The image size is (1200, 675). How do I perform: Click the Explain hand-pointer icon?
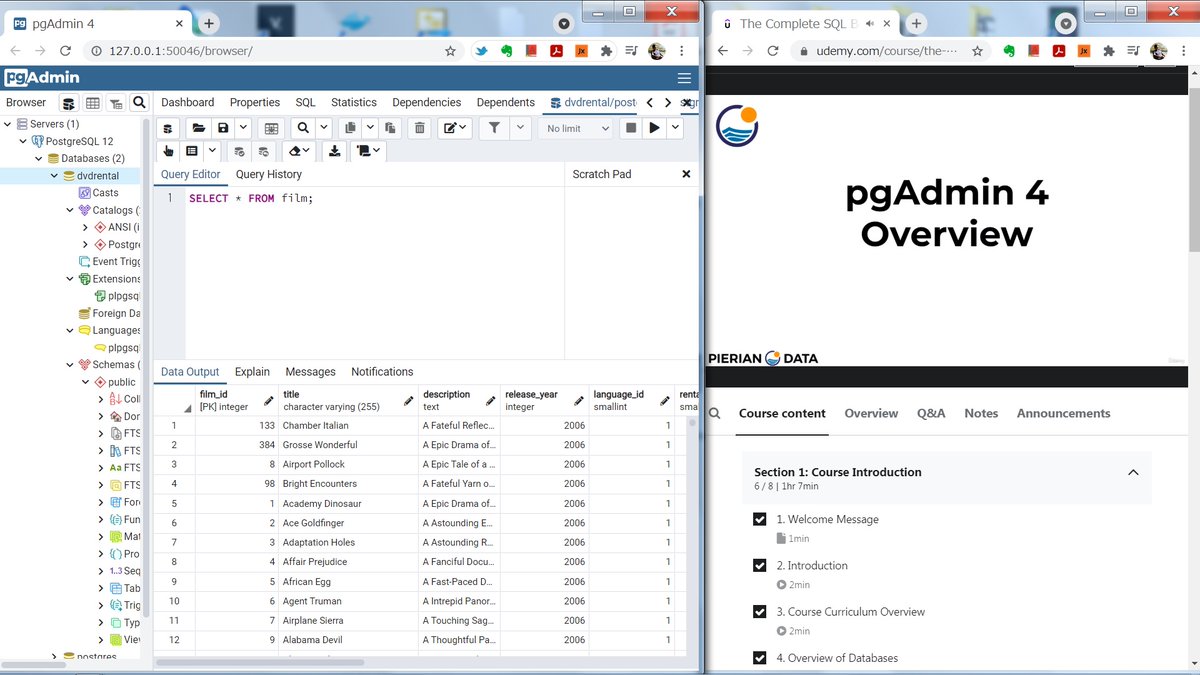point(168,151)
